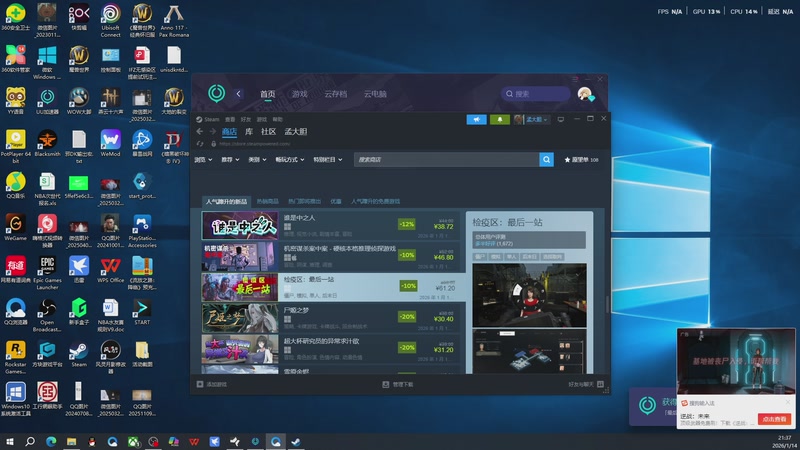Select the 人气飙升的免费游戏 store list tab
The width and height of the screenshot is (800, 450).
(x=376, y=202)
